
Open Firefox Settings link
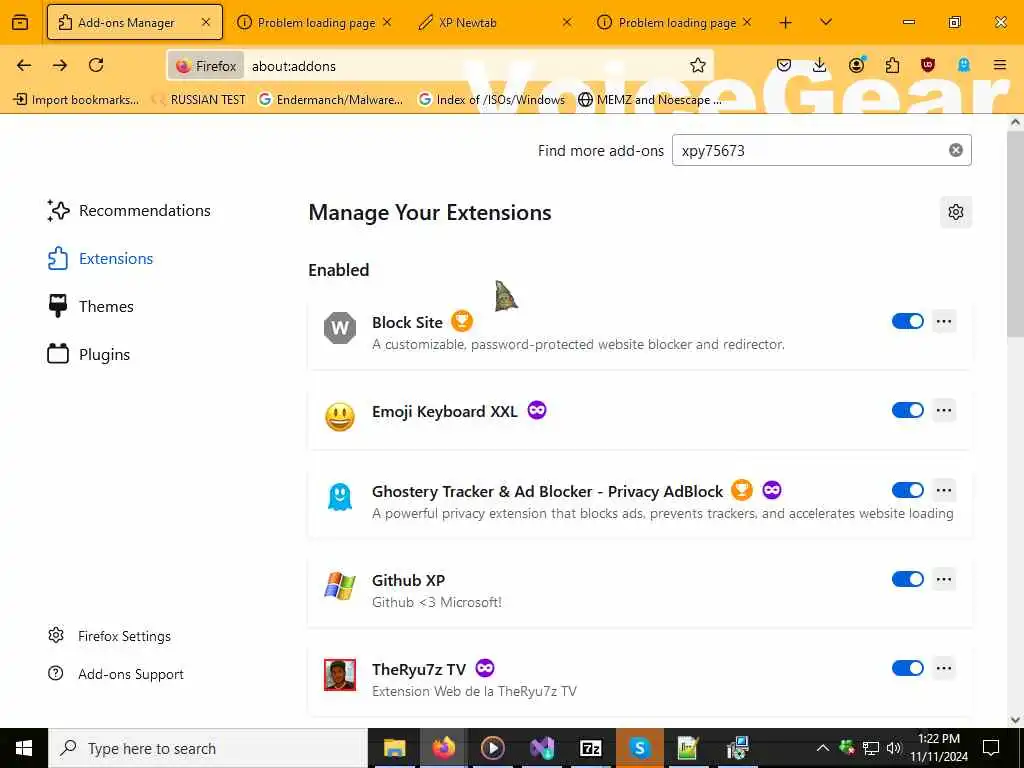click(x=110, y=636)
